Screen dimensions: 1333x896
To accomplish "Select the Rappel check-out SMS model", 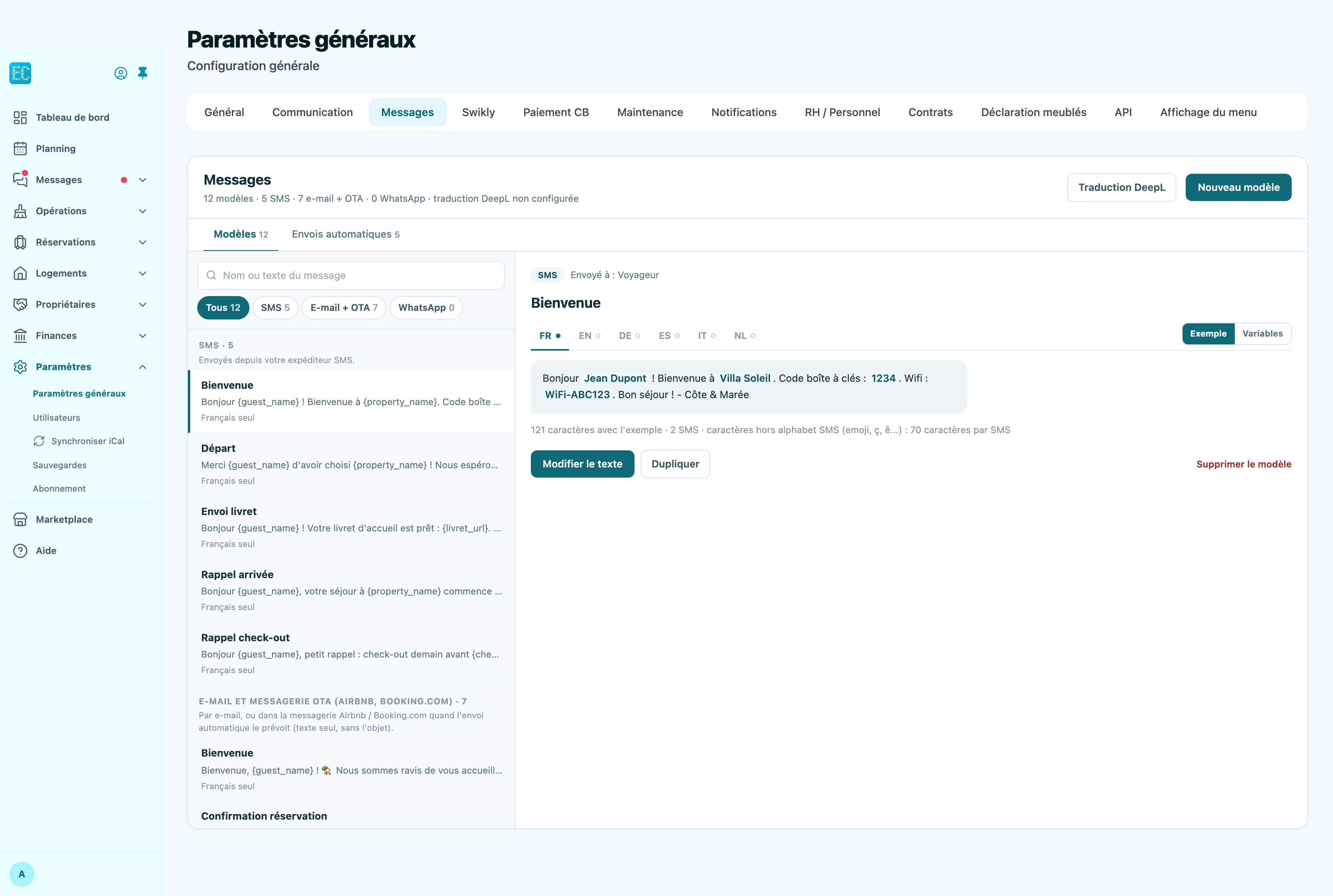I will tap(351, 654).
